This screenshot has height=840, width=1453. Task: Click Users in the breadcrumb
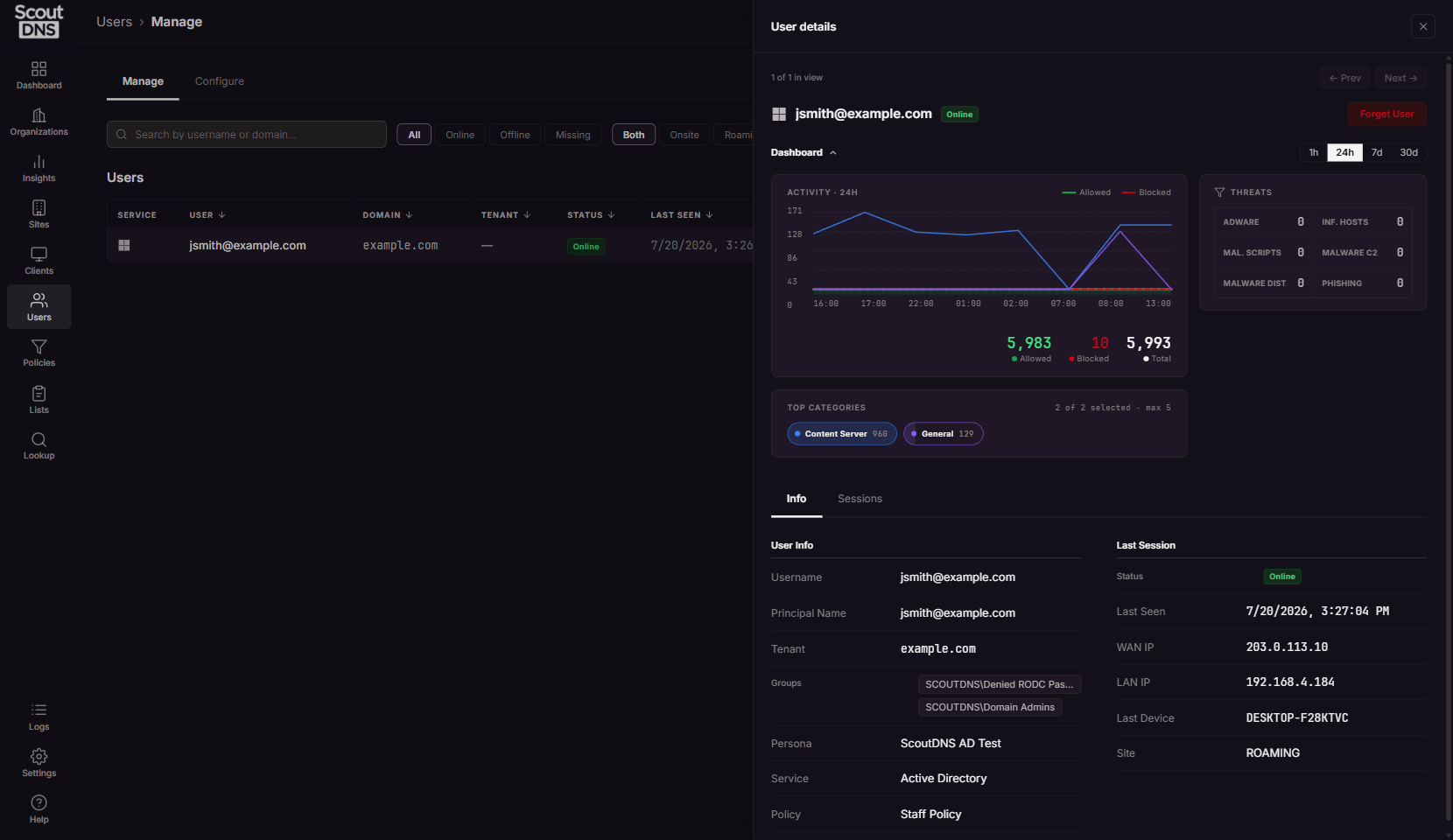click(x=114, y=22)
